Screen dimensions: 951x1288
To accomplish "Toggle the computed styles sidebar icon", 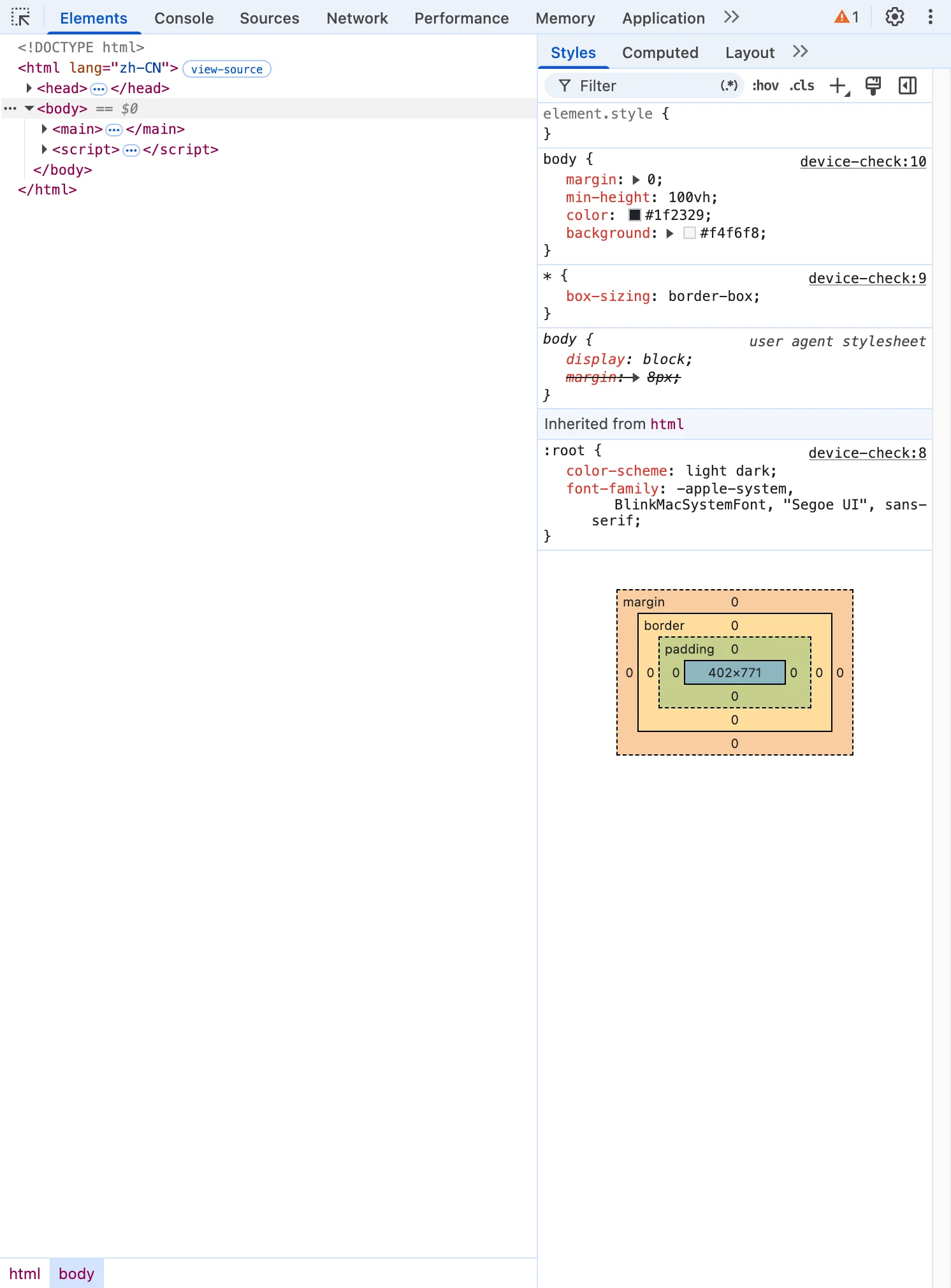I will pos(908,86).
